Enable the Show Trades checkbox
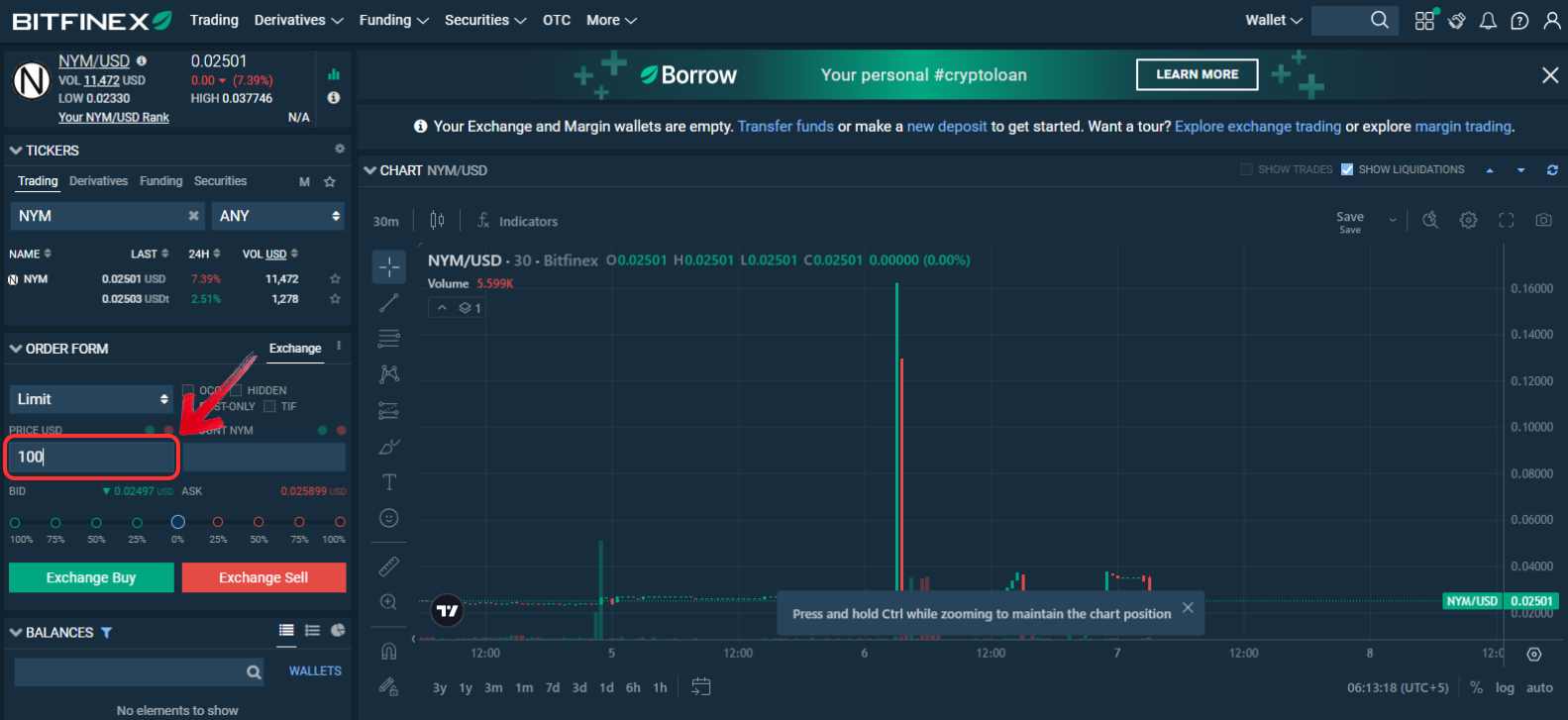Image resolution: width=1568 pixels, height=720 pixels. coord(1246,169)
